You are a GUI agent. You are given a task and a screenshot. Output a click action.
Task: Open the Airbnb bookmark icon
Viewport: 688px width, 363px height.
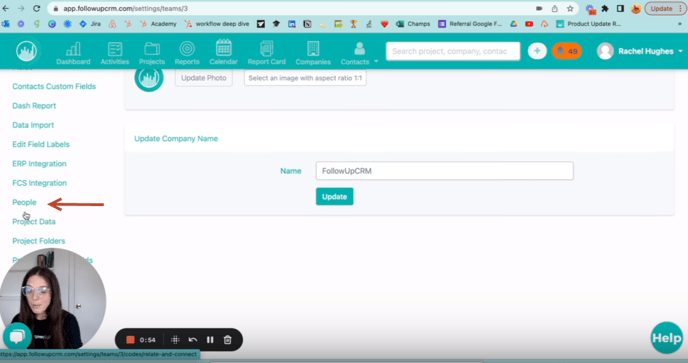(x=112, y=24)
